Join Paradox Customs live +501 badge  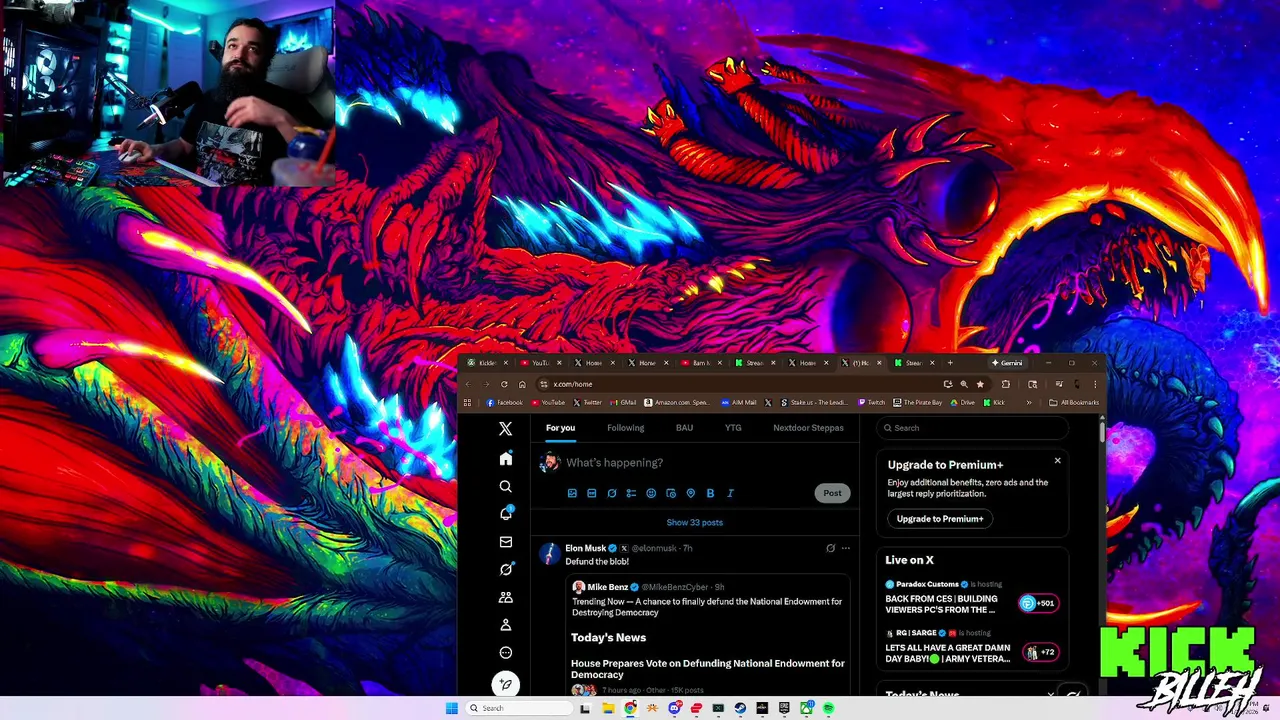(1038, 603)
